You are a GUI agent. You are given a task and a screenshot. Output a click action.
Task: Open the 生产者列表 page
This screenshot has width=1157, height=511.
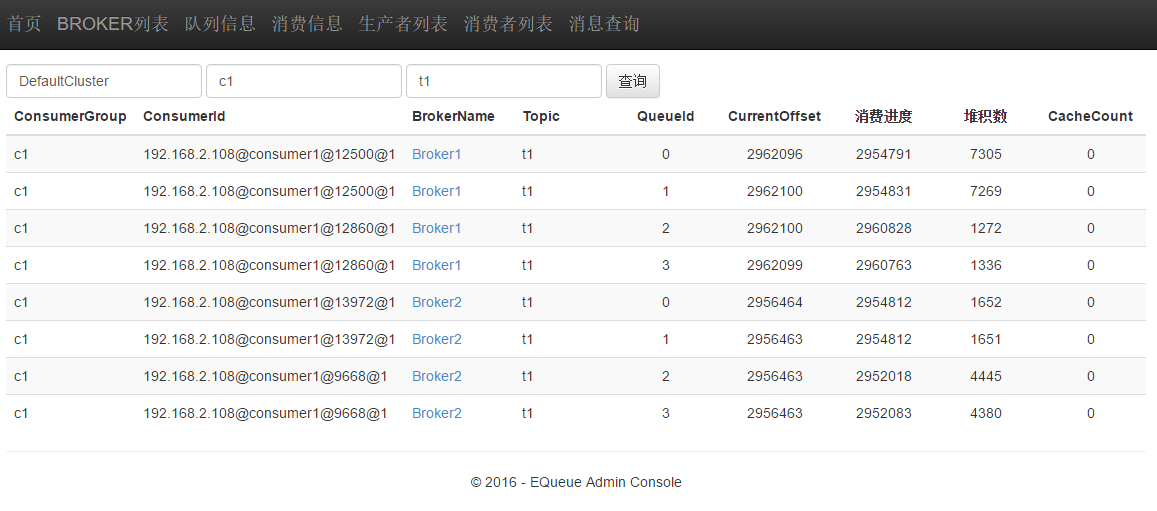pos(403,24)
